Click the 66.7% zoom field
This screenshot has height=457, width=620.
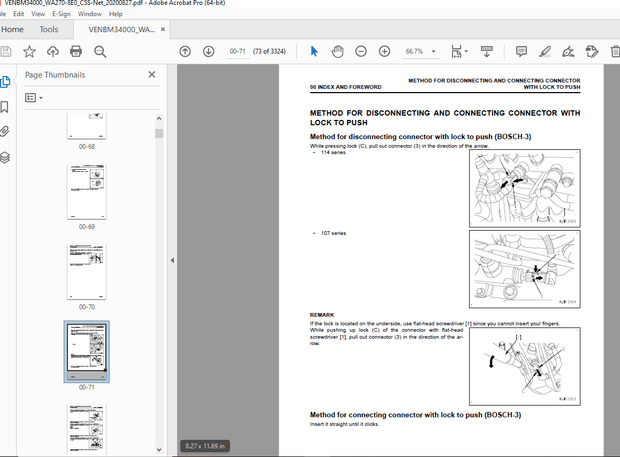(414, 51)
